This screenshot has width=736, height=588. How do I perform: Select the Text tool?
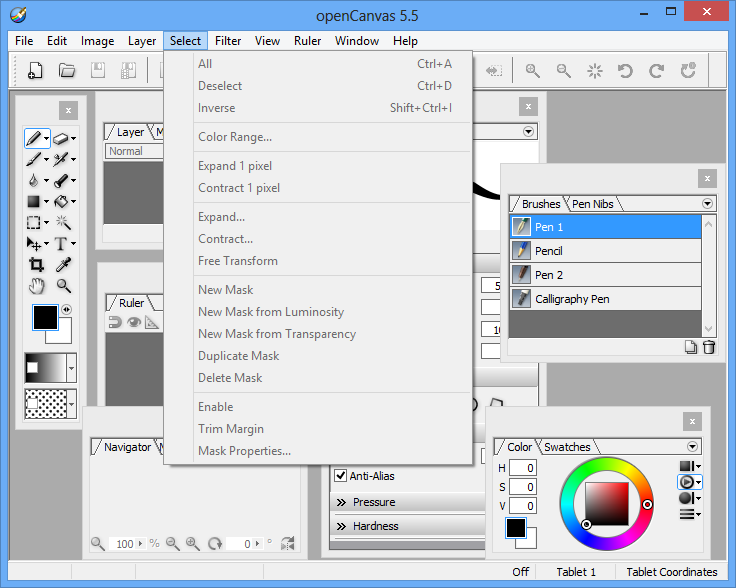(61, 244)
